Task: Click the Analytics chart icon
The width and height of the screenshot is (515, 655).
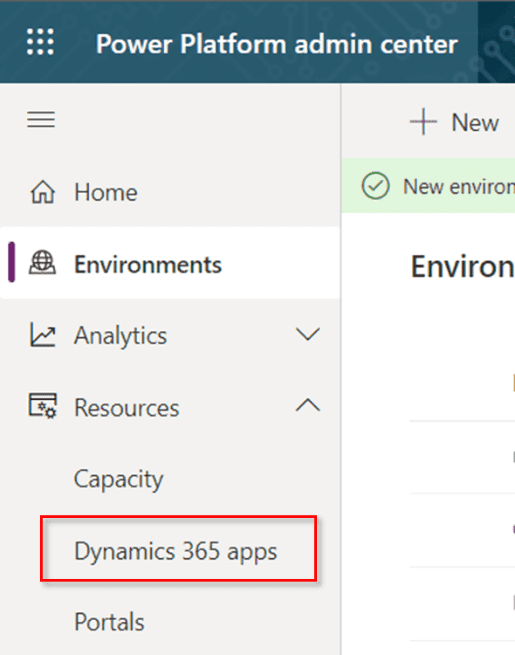Action: (43, 335)
